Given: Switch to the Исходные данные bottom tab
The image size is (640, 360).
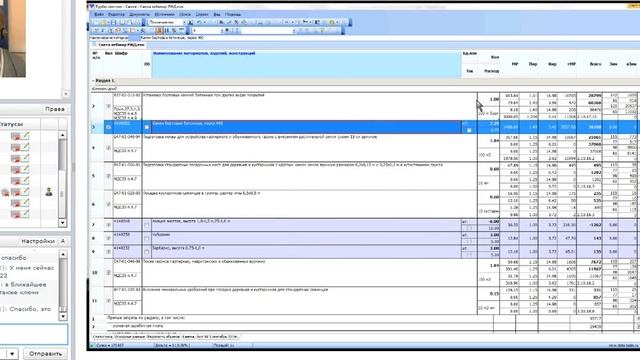Looking at the screenshot, I should click(x=129, y=337).
